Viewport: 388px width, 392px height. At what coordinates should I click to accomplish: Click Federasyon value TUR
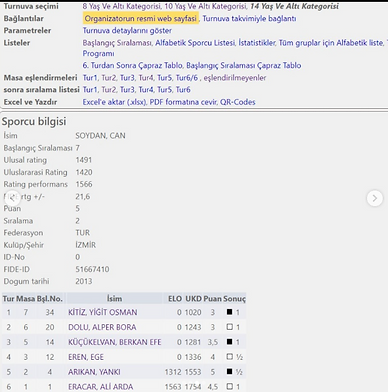[83, 233]
